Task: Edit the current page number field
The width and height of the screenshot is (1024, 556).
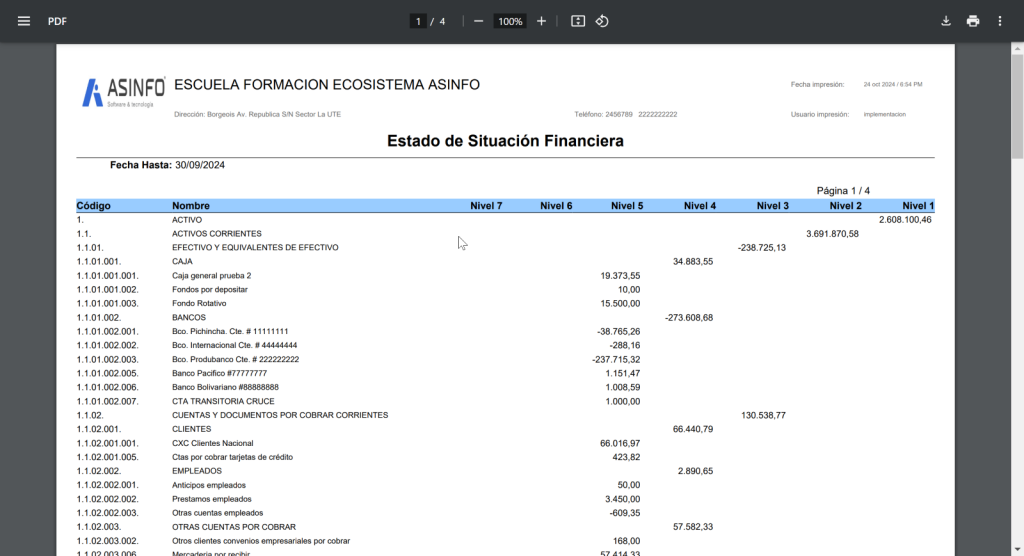Action: 418,22
